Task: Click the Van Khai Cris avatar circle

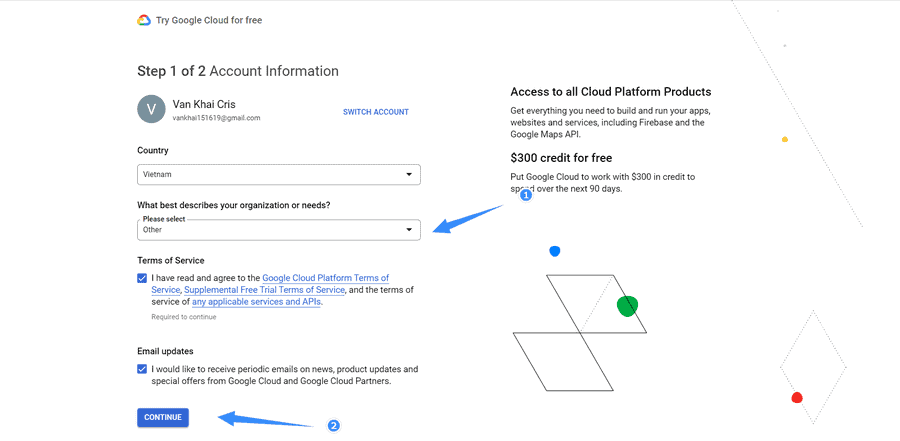Action: 152,109
